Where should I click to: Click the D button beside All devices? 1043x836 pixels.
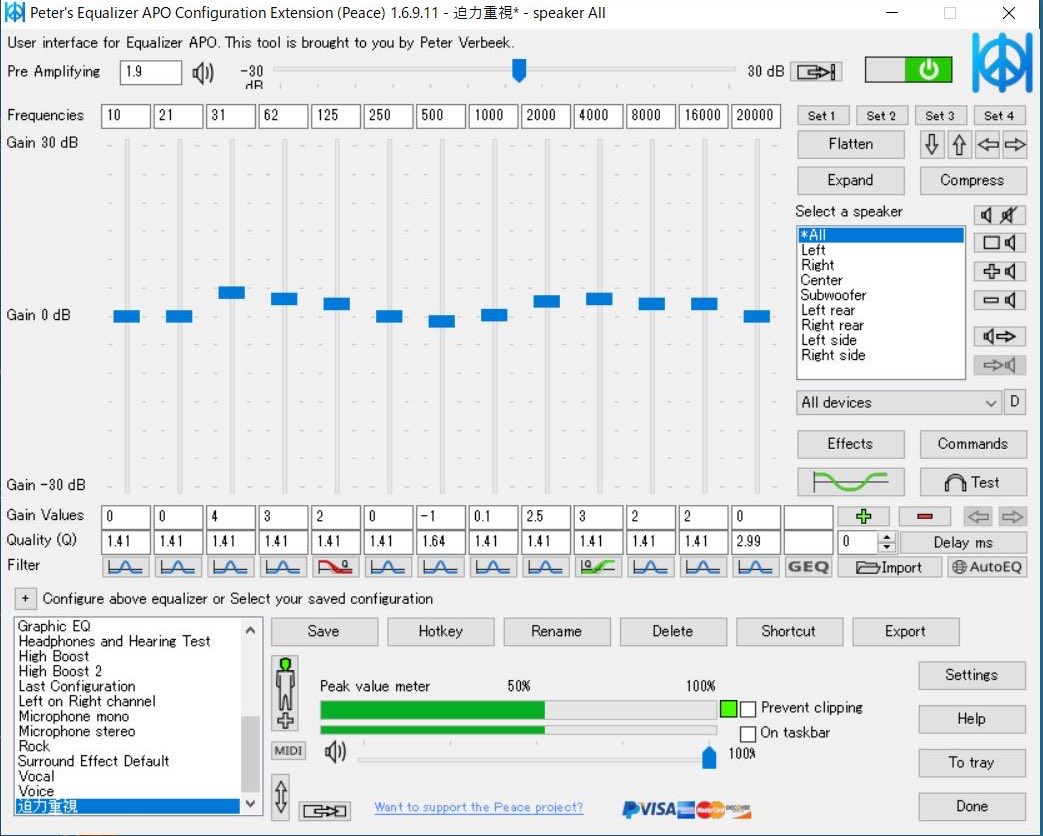point(1014,402)
